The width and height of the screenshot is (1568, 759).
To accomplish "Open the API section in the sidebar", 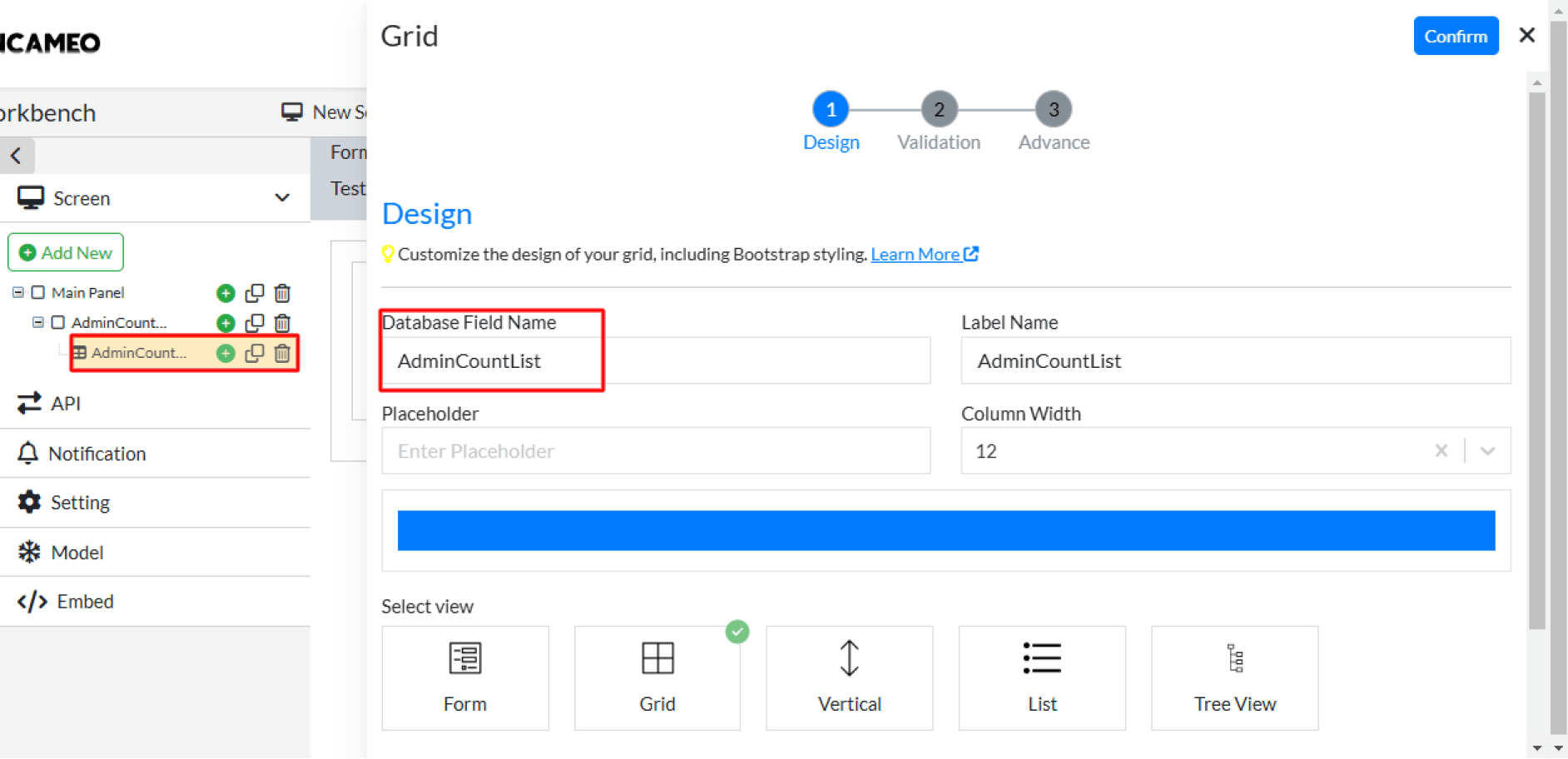I will 65,403.
